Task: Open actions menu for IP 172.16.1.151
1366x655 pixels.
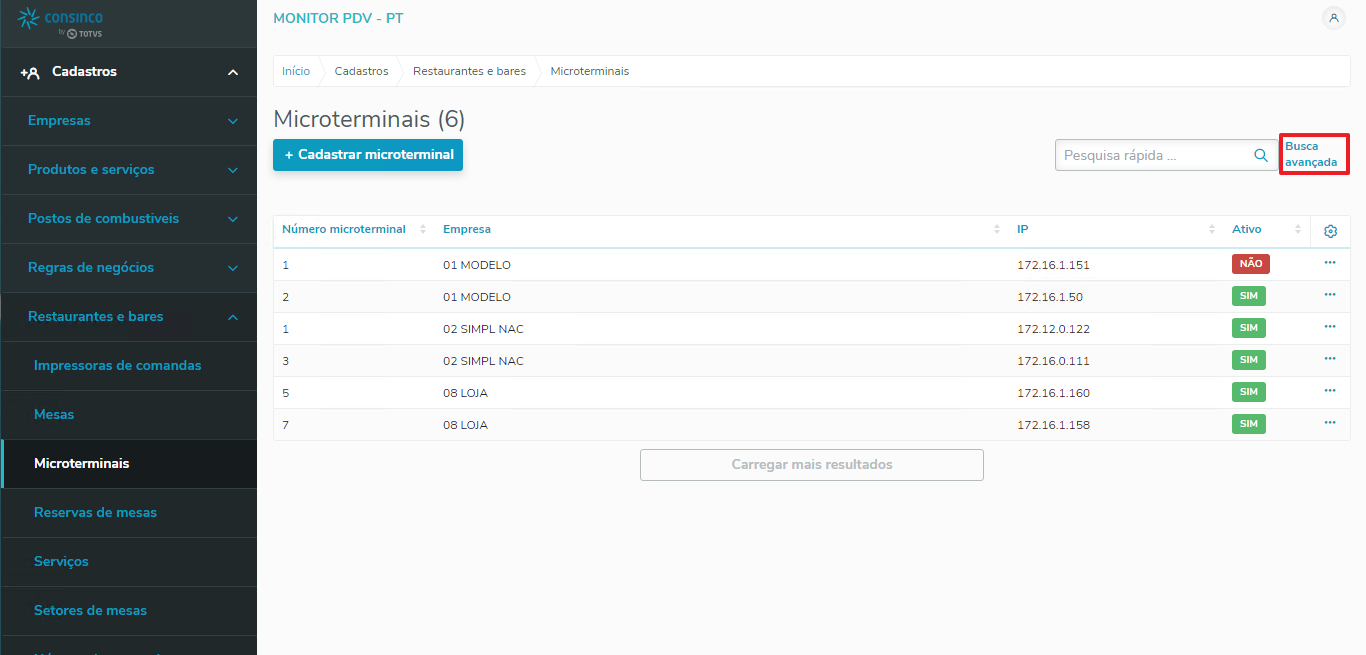Action: tap(1330, 262)
